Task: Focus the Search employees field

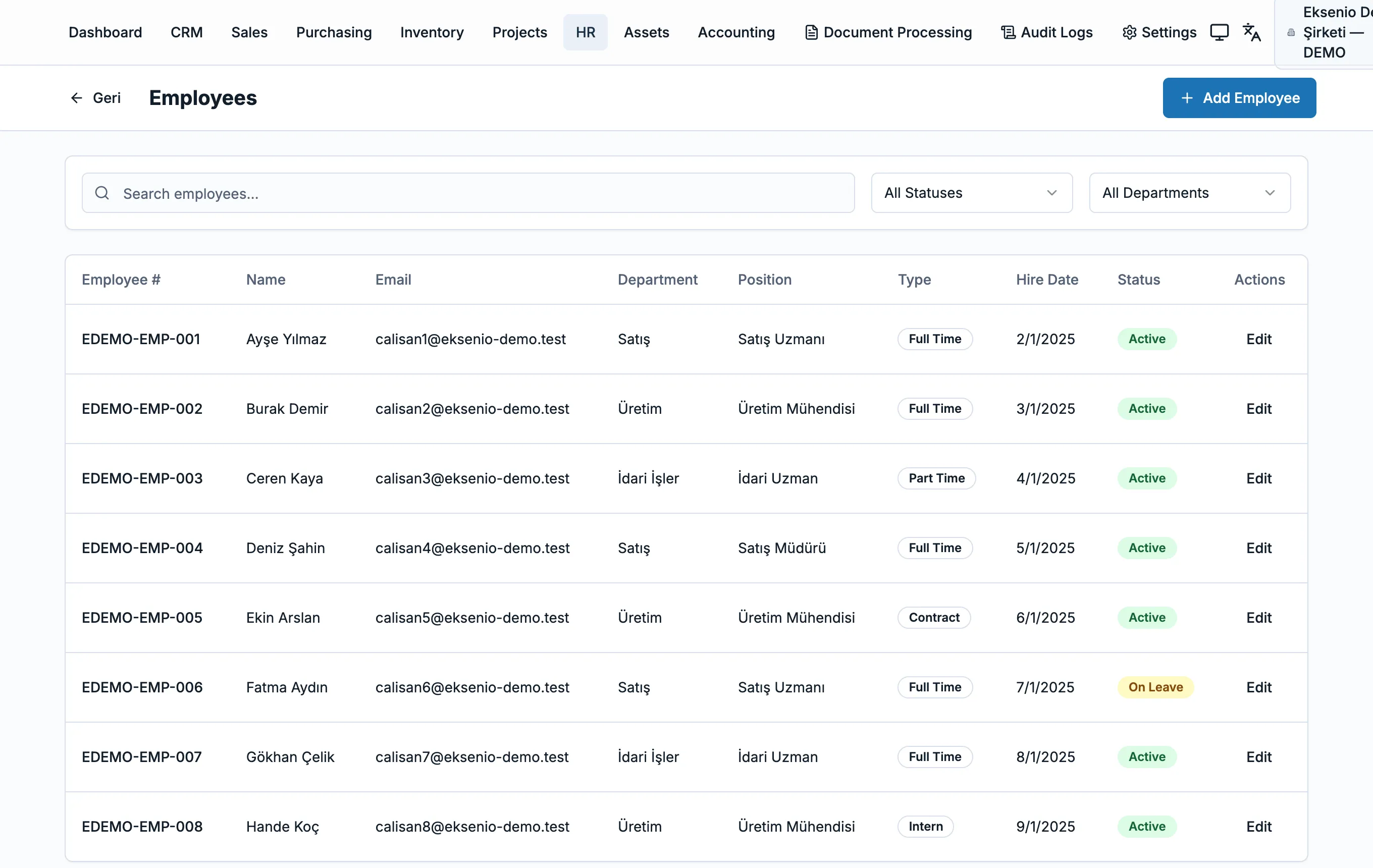Action: click(x=467, y=193)
